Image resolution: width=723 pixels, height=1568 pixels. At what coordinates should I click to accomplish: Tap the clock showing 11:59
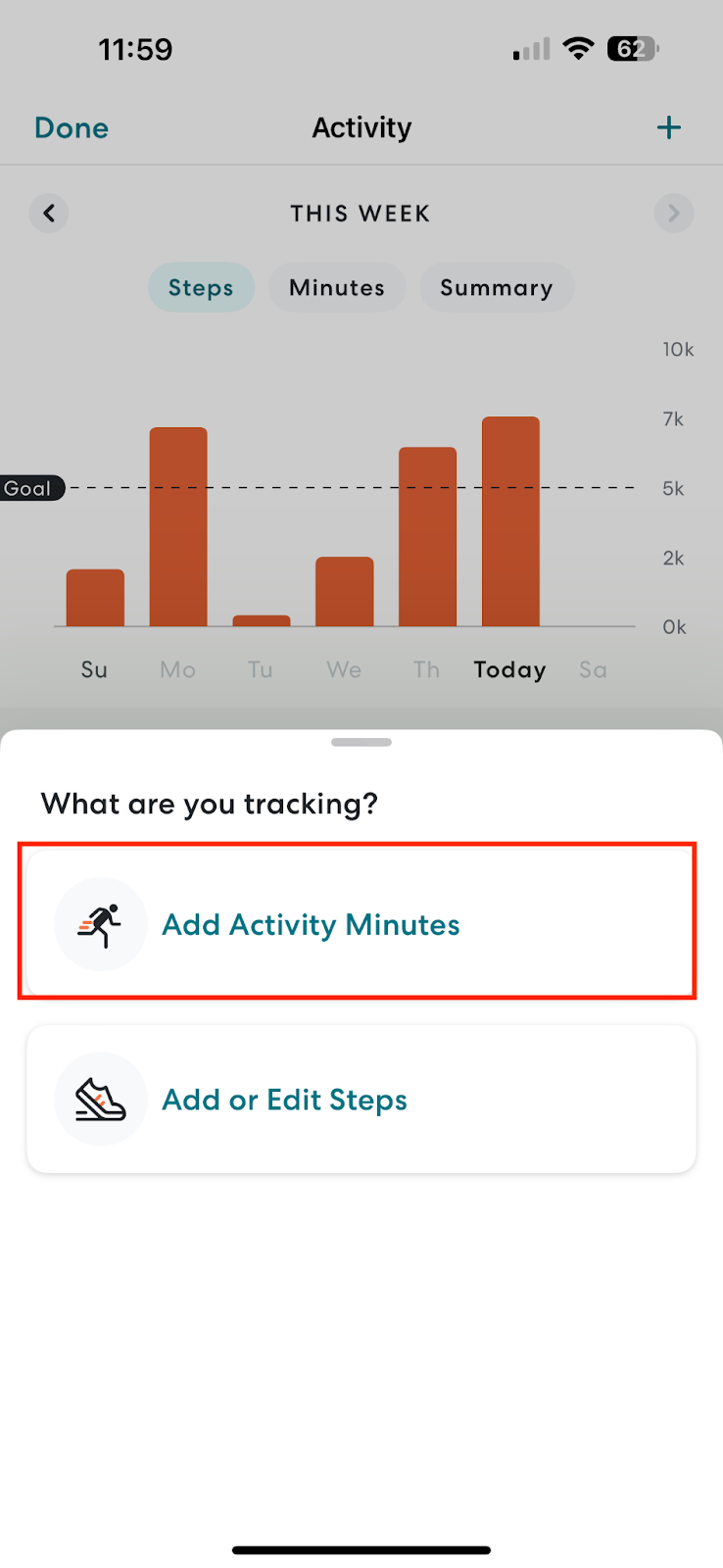pos(135,49)
